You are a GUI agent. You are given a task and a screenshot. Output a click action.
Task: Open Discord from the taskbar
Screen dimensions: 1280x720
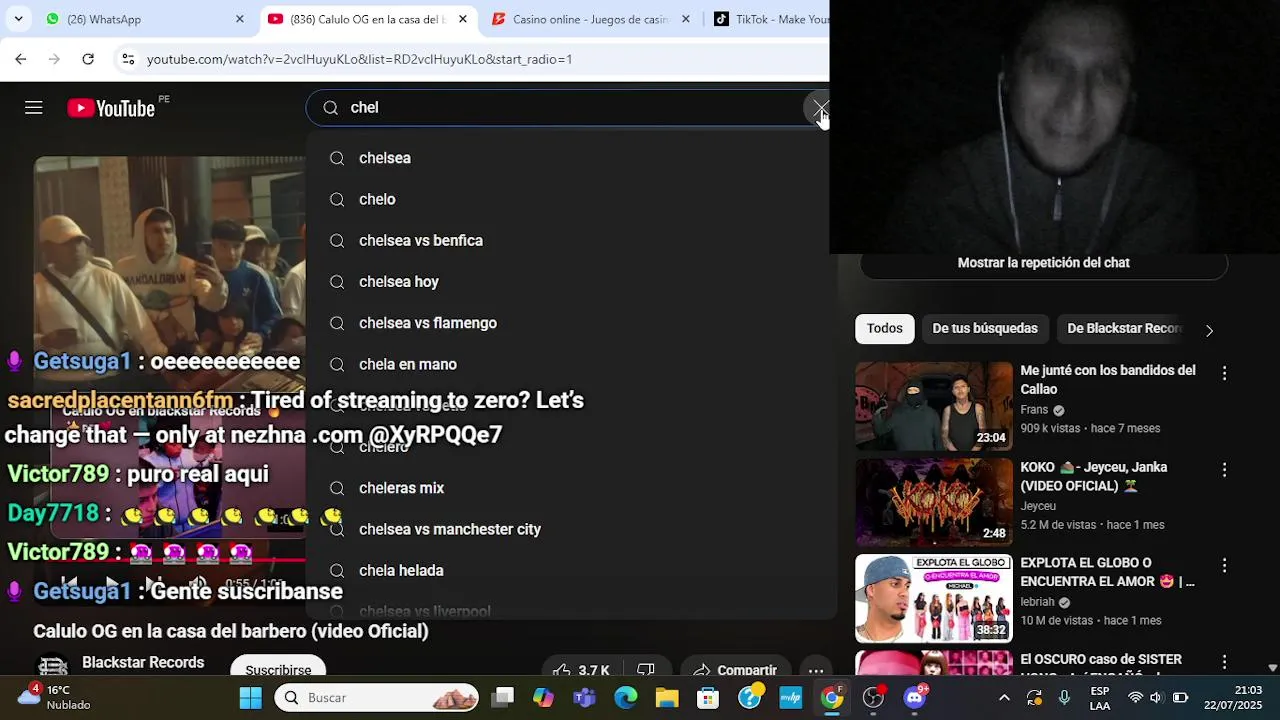coord(915,697)
